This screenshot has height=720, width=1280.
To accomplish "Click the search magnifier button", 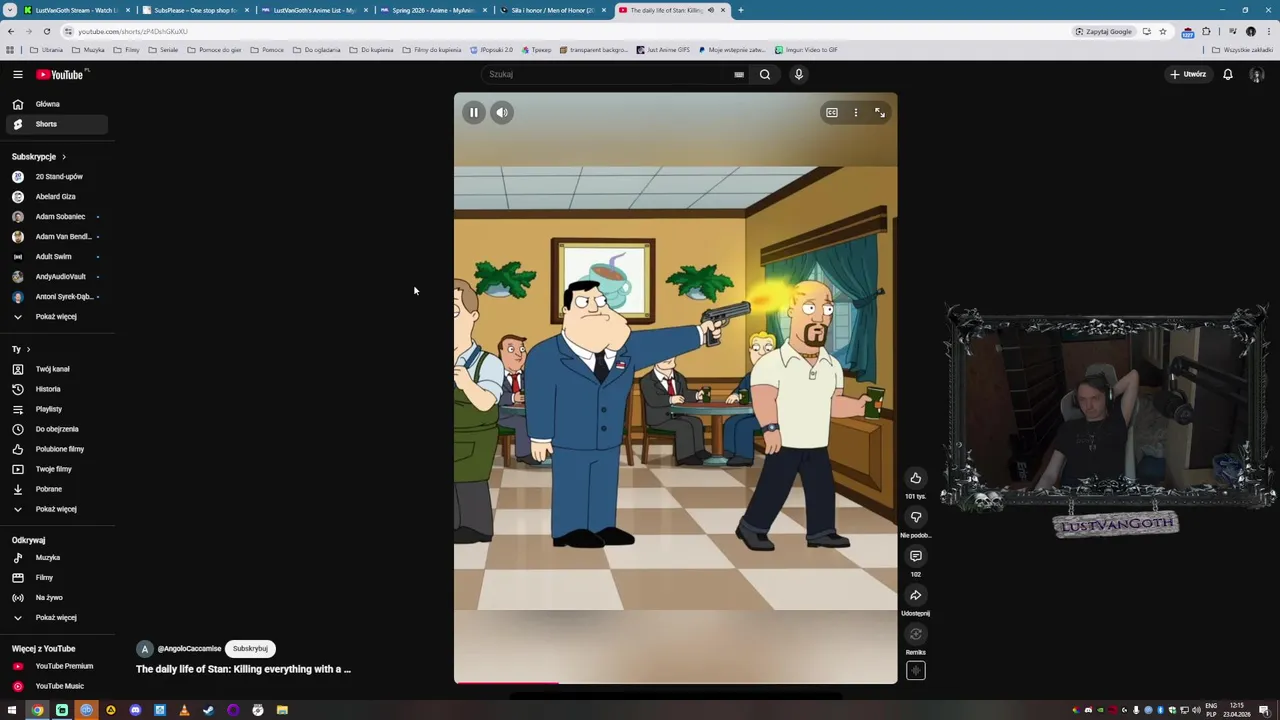I will pos(764,74).
